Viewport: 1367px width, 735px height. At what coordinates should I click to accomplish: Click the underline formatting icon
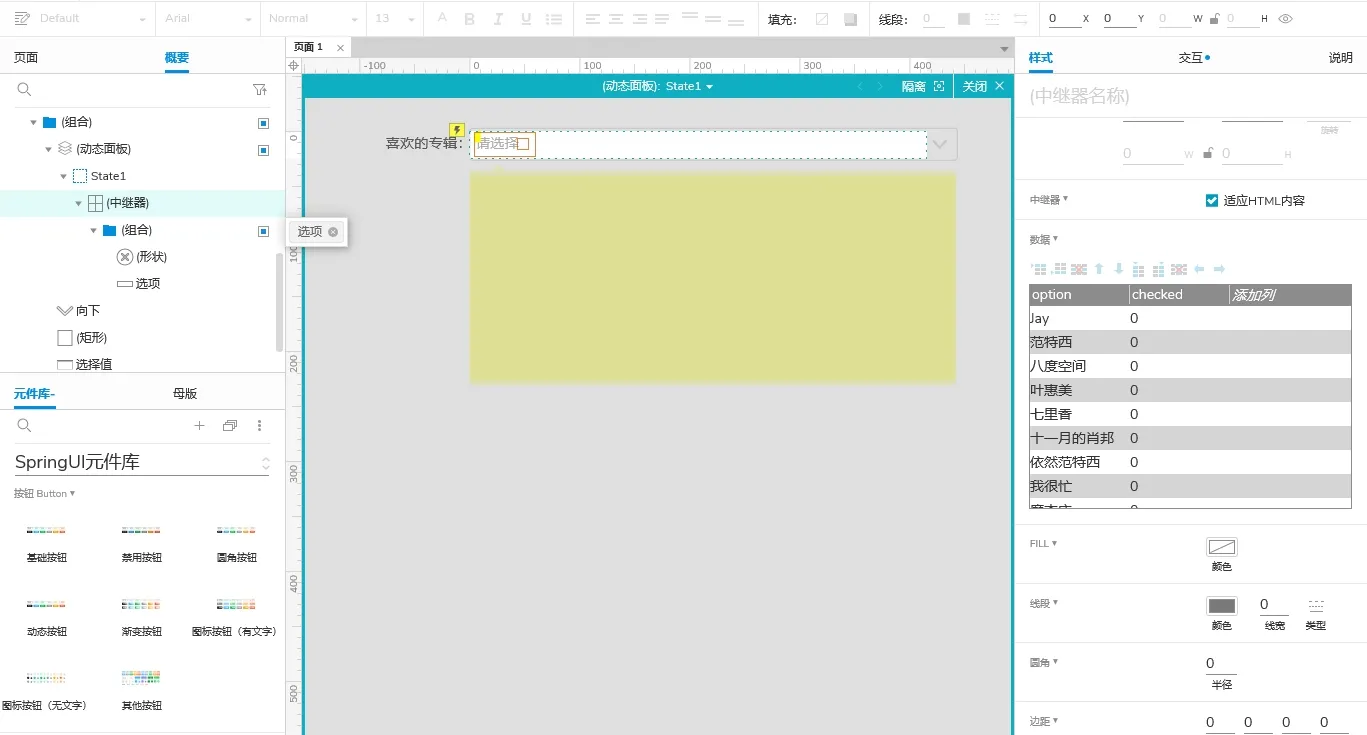click(526, 19)
